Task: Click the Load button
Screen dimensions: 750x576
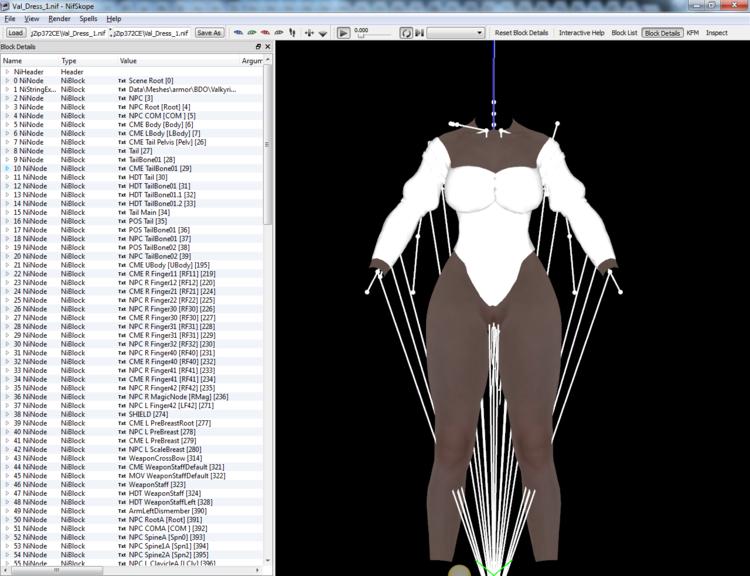Action: point(15,33)
